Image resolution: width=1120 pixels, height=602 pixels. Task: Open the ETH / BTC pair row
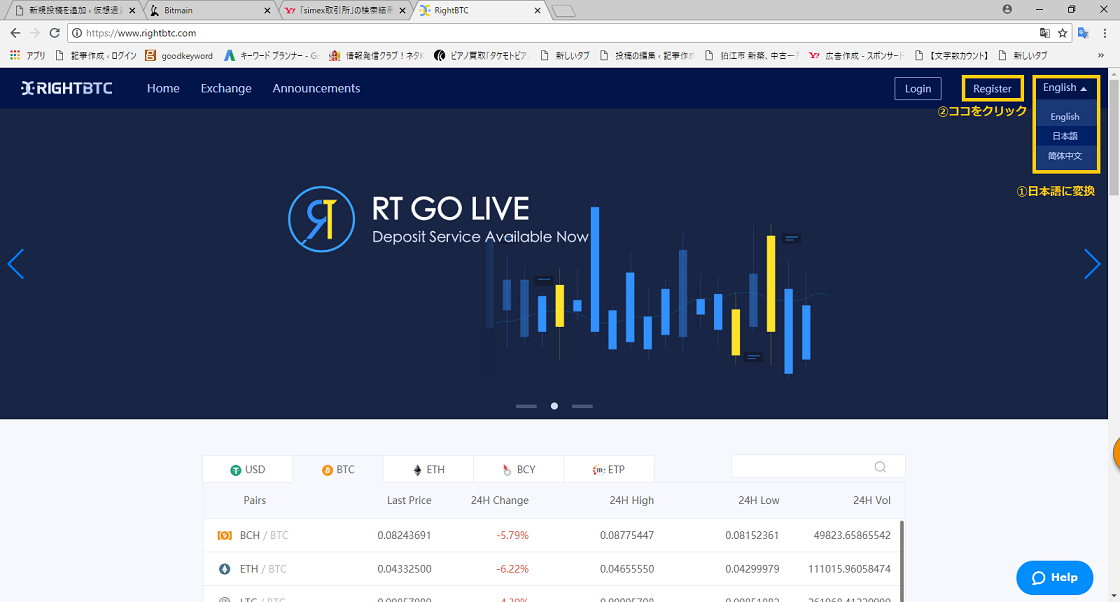point(551,569)
